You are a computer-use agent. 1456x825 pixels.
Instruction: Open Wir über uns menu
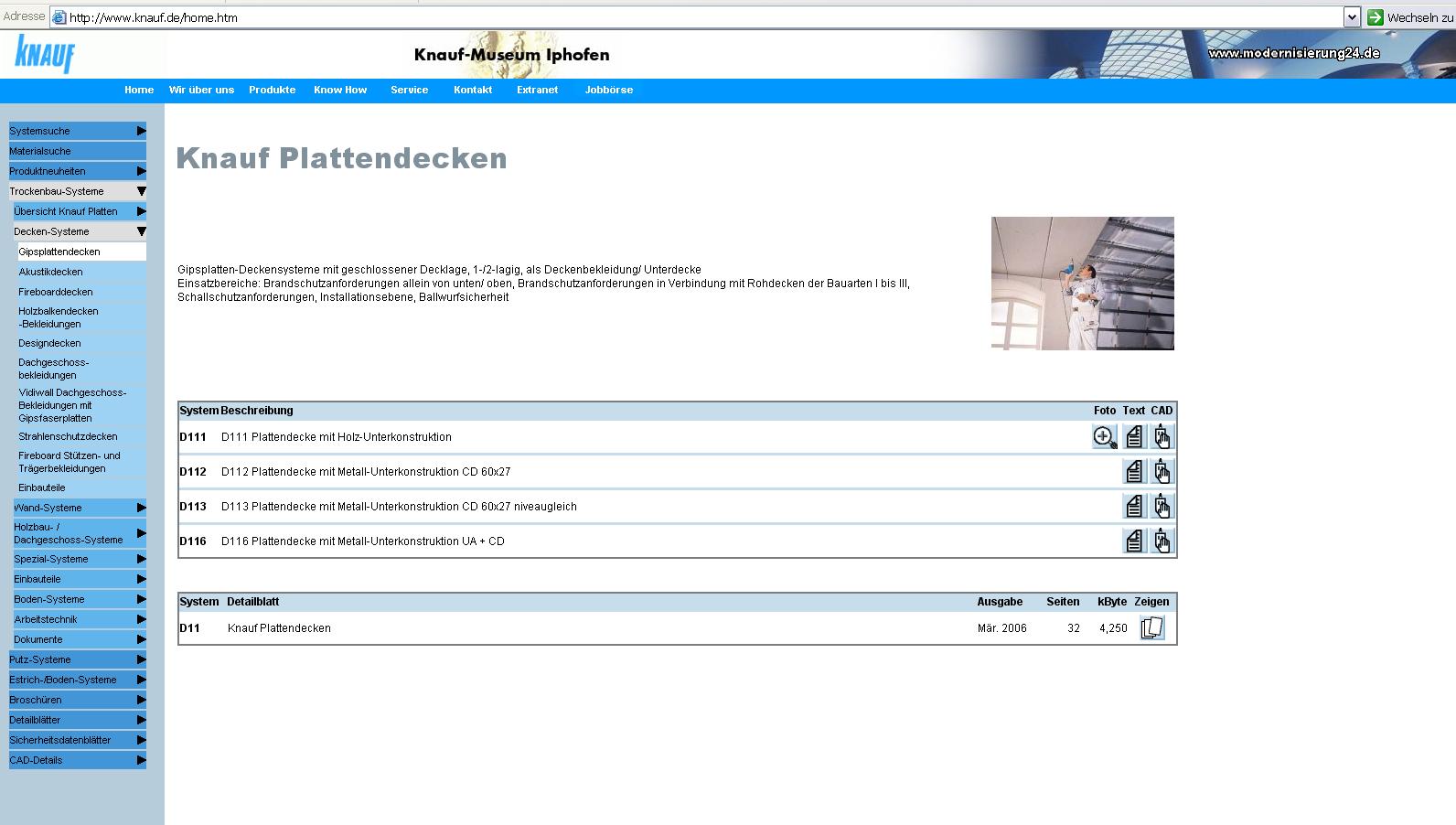[x=201, y=90]
